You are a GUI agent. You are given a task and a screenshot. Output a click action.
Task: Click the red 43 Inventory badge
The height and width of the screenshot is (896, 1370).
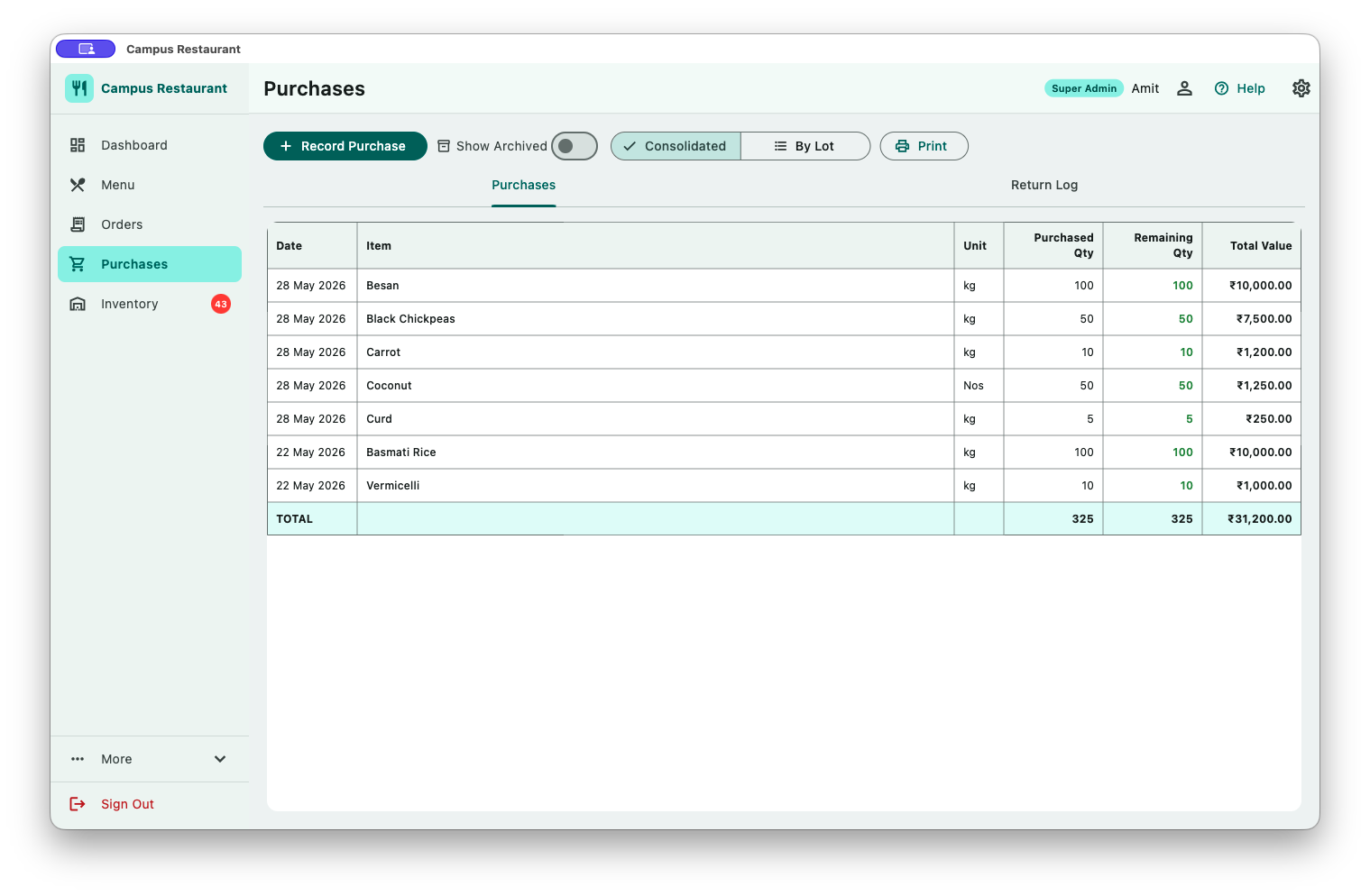pos(221,304)
